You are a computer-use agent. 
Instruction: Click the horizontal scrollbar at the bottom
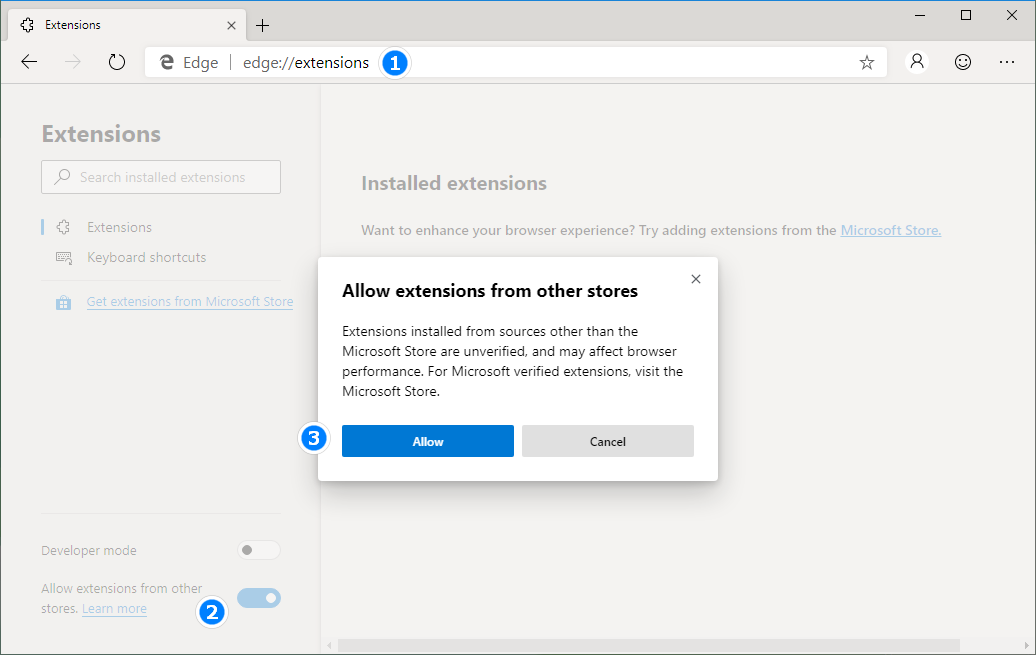(x=649, y=645)
